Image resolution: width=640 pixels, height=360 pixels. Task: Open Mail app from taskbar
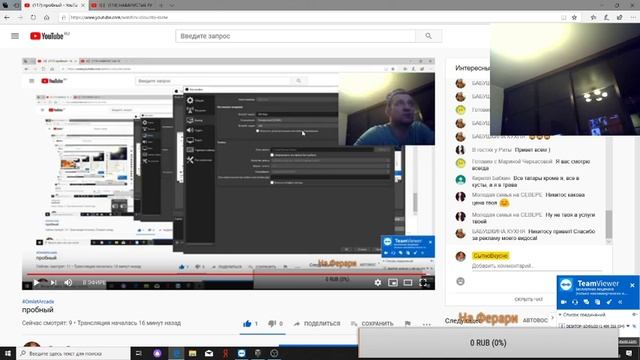pos(209,353)
